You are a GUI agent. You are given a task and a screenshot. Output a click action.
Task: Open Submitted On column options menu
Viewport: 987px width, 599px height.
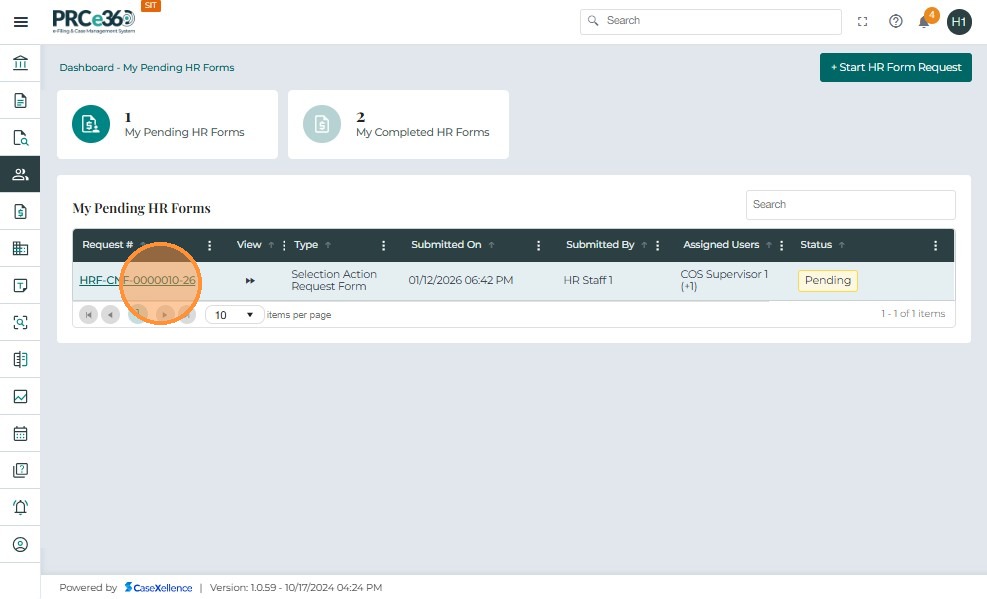click(x=538, y=245)
